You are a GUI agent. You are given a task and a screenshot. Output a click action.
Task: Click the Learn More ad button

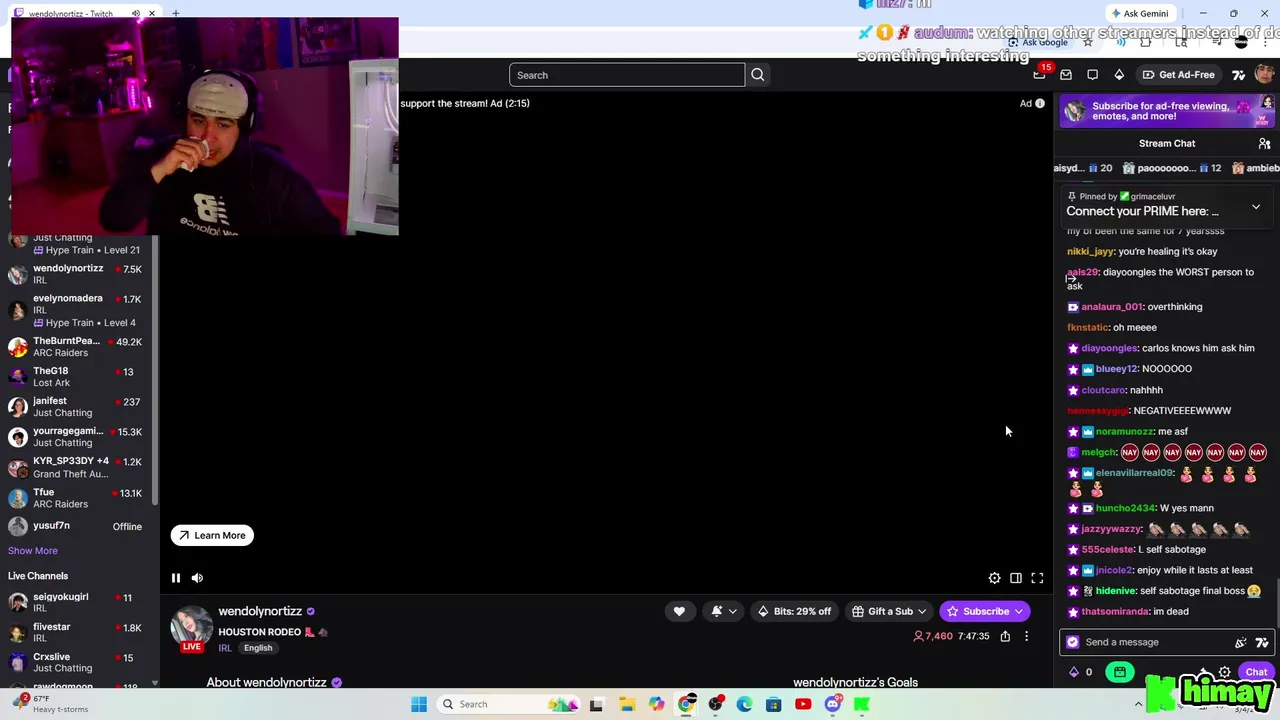(212, 535)
